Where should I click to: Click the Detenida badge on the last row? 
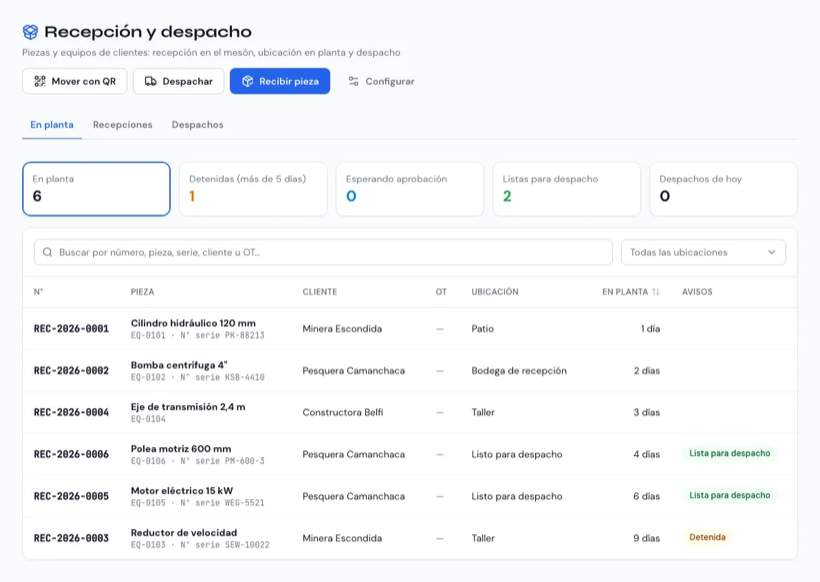[x=707, y=537]
